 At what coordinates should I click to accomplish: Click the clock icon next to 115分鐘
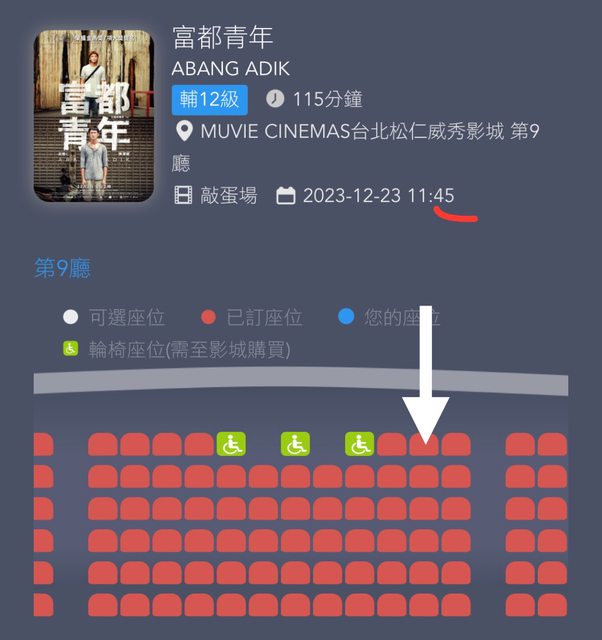275,99
